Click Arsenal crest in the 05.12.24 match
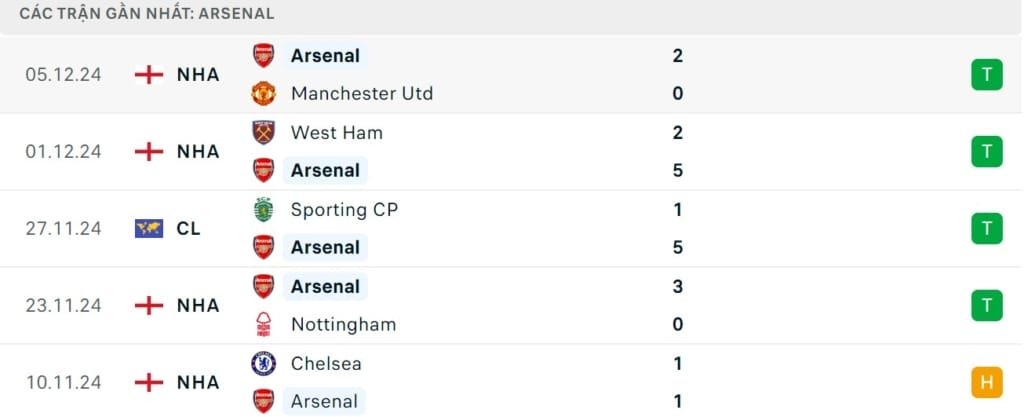1024x417 pixels. coord(263,55)
